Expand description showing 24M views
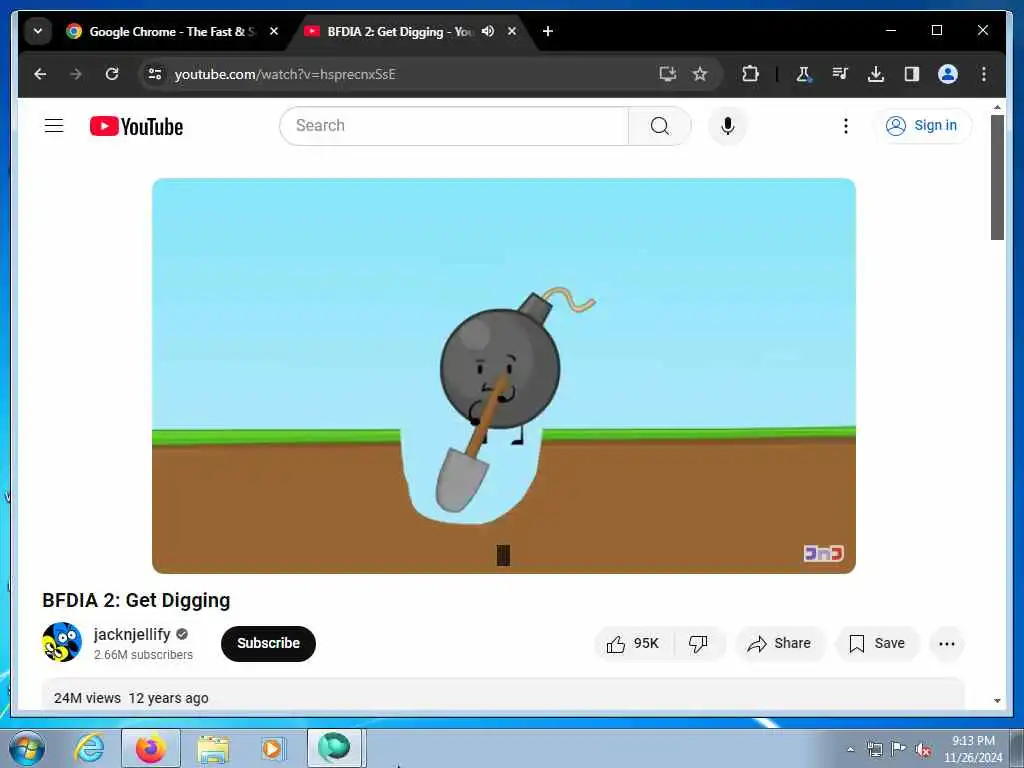The width and height of the screenshot is (1024, 768). [504, 694]
